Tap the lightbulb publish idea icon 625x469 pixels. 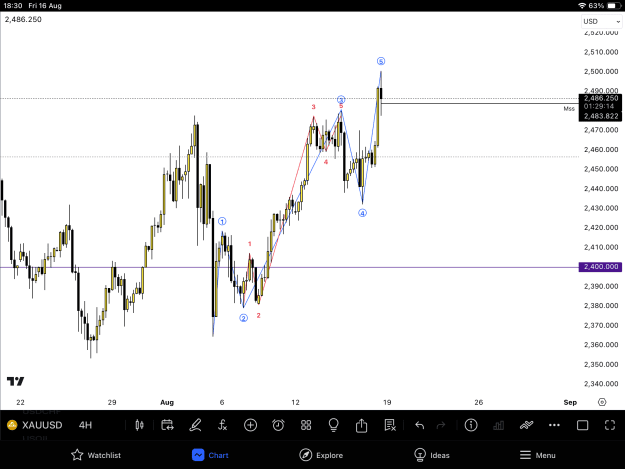333,425
